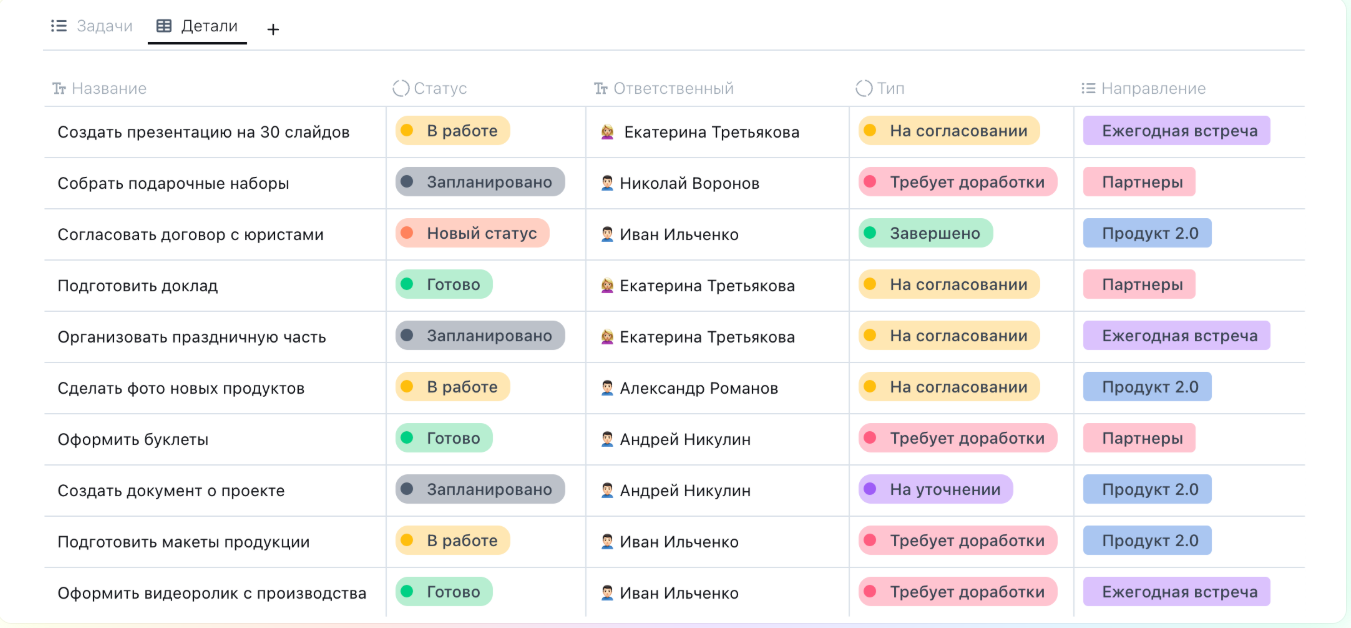Click the list icon on the Задачи tab
This screenshot has width=1351, height=628.
pos(59,25)
